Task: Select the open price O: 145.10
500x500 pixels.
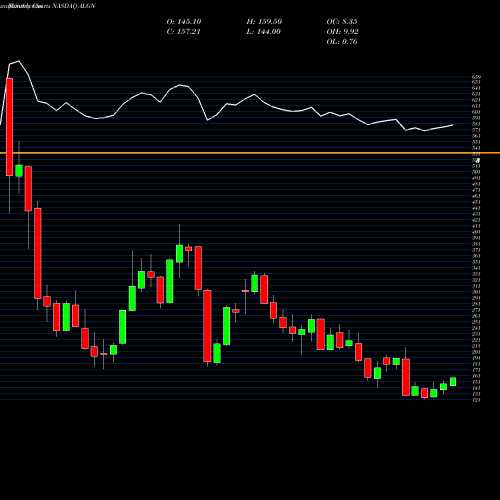Action: tap(184, 22)
